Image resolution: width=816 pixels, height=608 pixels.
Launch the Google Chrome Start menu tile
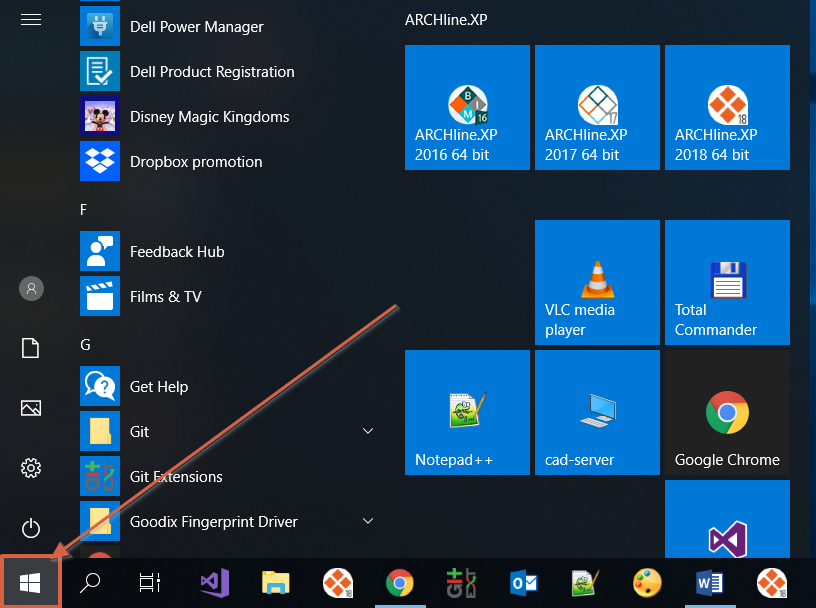728,412
